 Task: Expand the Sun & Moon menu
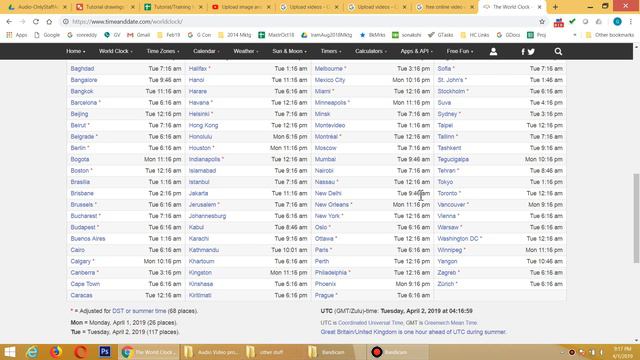pos(289,51)
